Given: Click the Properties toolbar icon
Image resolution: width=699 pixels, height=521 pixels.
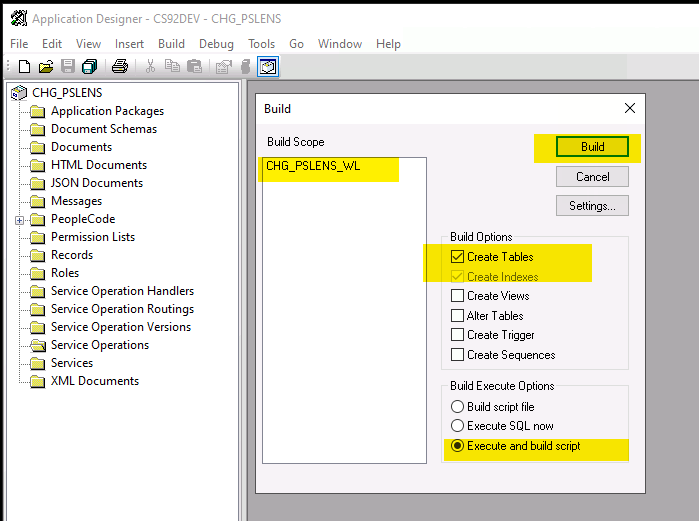Looking at the screenshot, I should coord(224,67).
